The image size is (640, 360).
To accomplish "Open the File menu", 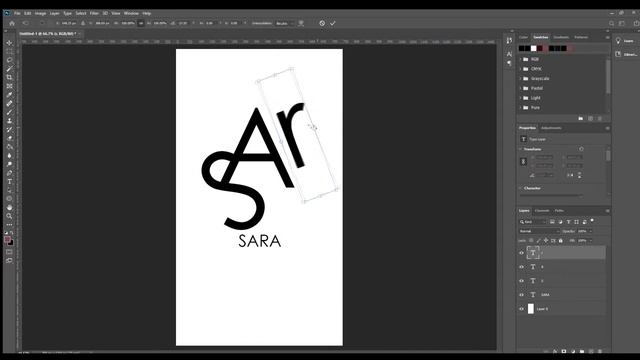I will pos(17,13).
